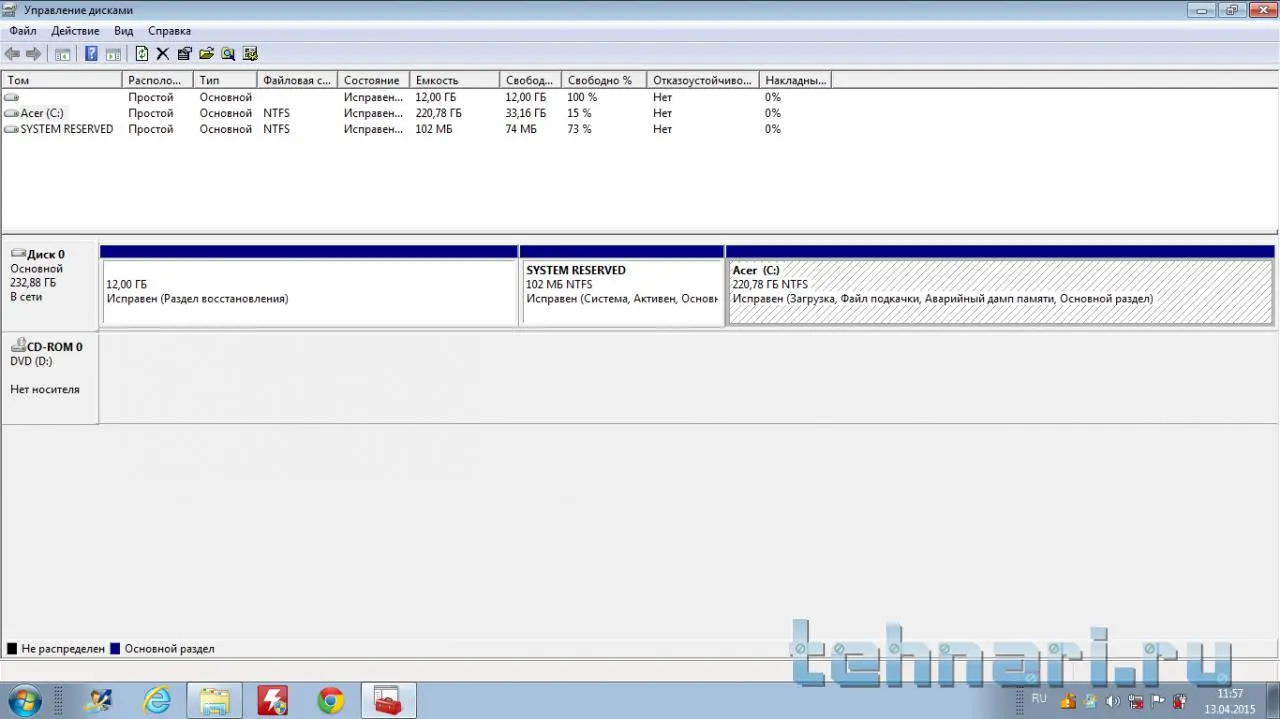Click the red toolbox taskbar button
1280x719 pixels.
coord(388,701)
